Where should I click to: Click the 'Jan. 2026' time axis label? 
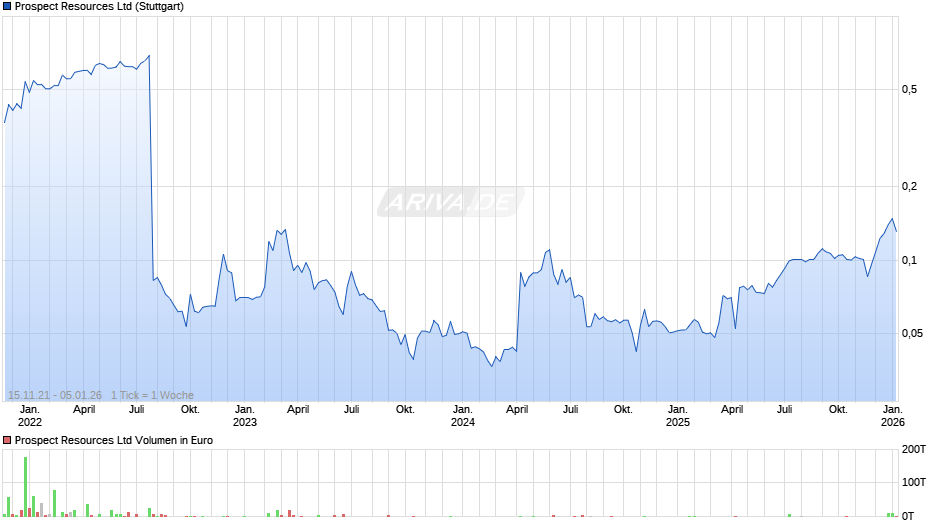pos(893,416)
